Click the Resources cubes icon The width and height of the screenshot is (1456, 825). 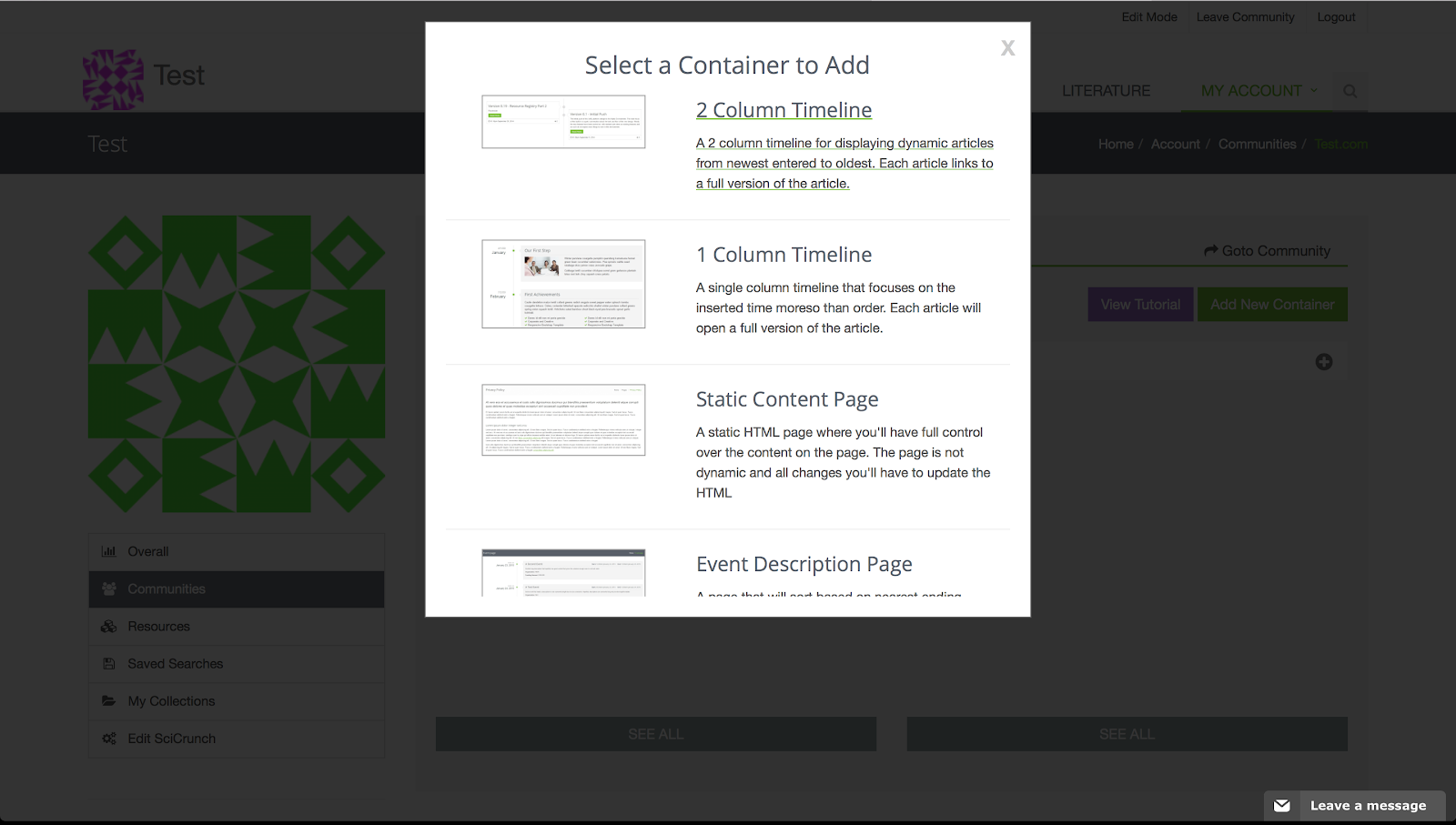pyautogui.click(x=109, y=627)
